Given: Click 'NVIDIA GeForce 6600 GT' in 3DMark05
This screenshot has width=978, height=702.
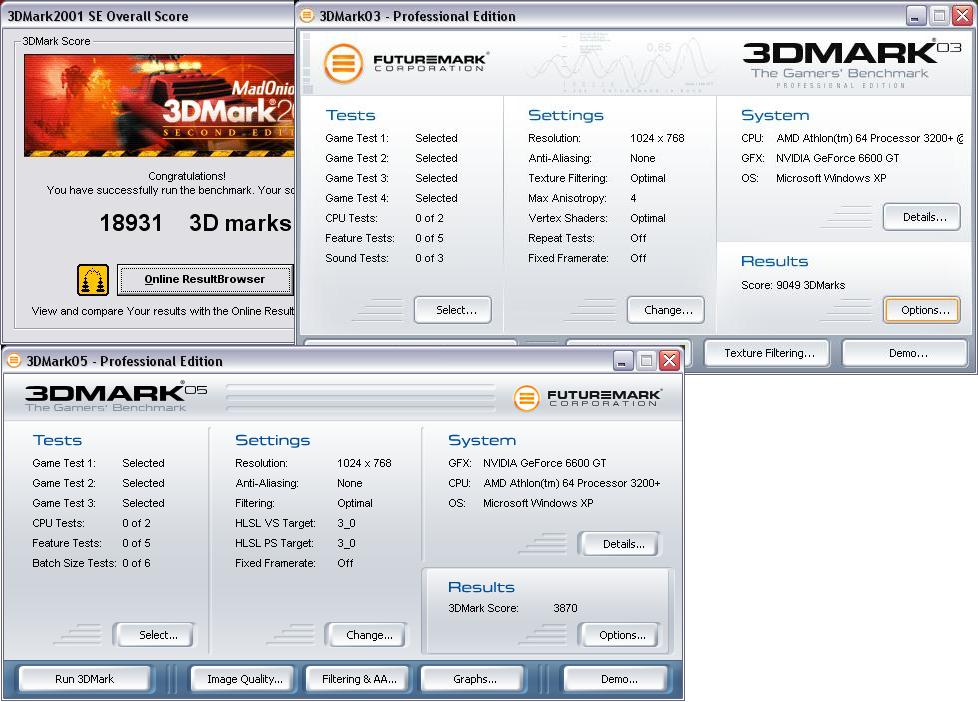Looking at the screenshot, I should pyautogui.click(x=545, y=463).
